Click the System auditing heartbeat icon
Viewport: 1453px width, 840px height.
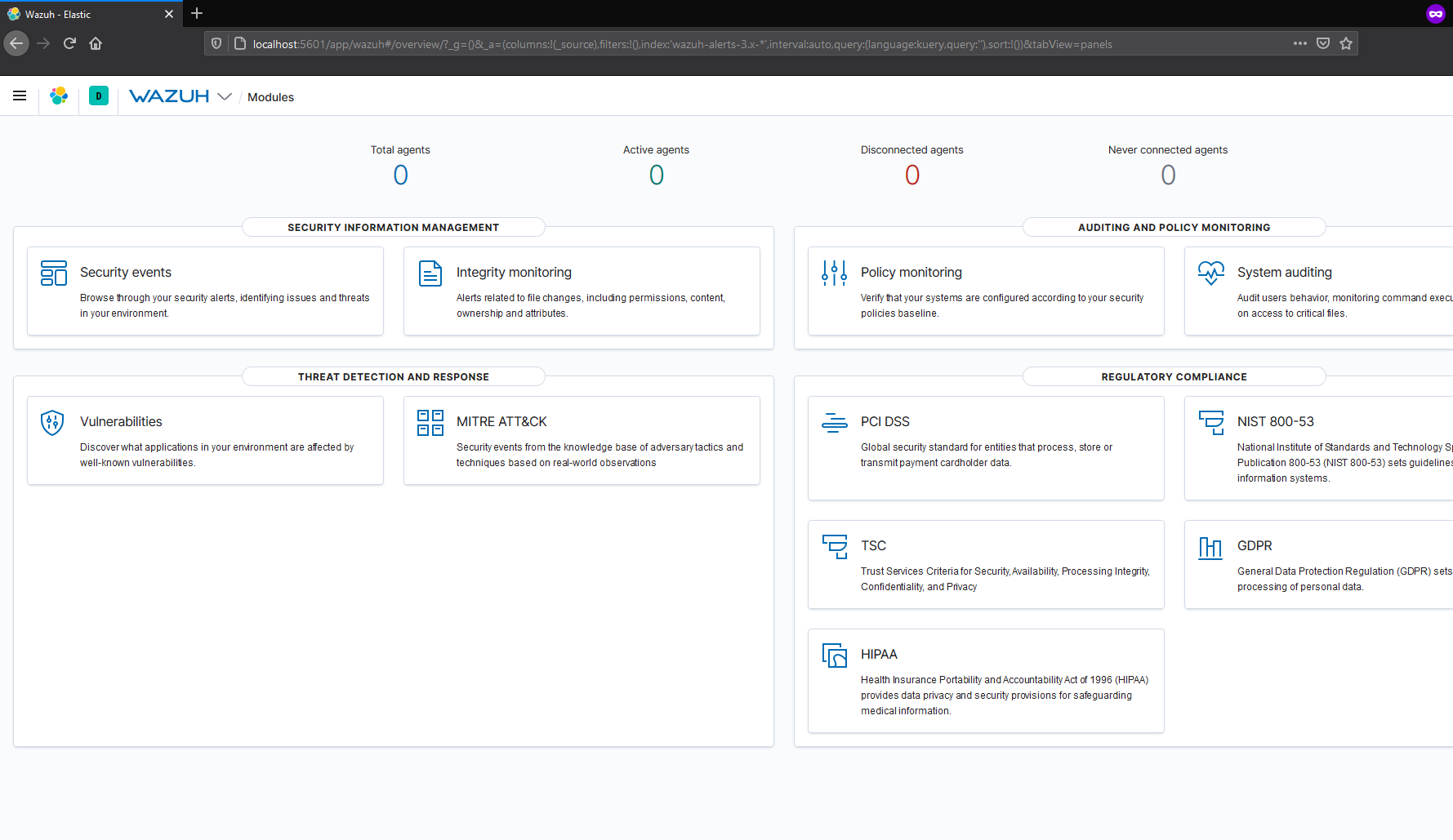pyautogui.click(x=1211, y=273)
